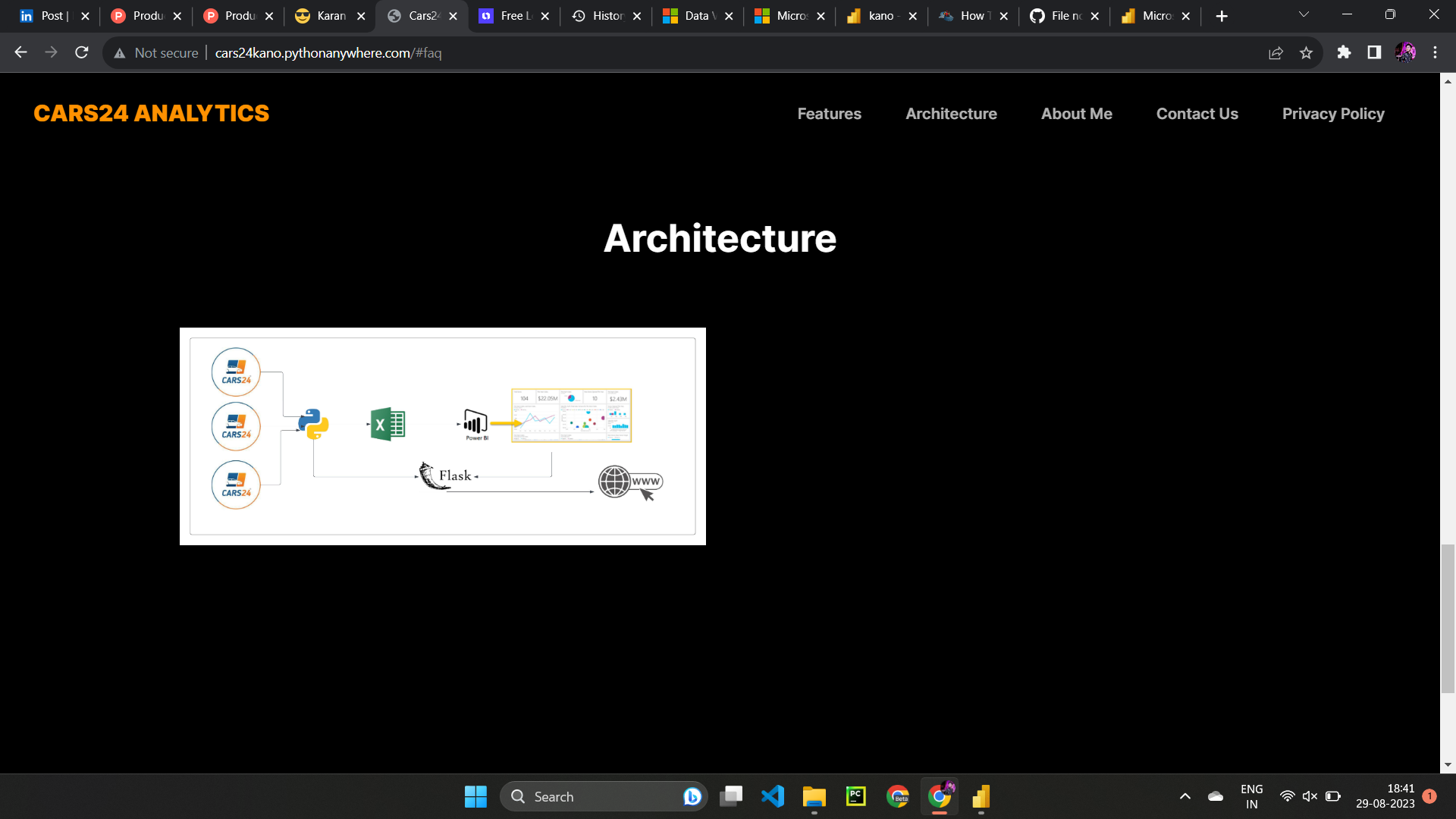Reload the page with the refresh icon
The image size is (1456, 819).
[x=82, y=52]
